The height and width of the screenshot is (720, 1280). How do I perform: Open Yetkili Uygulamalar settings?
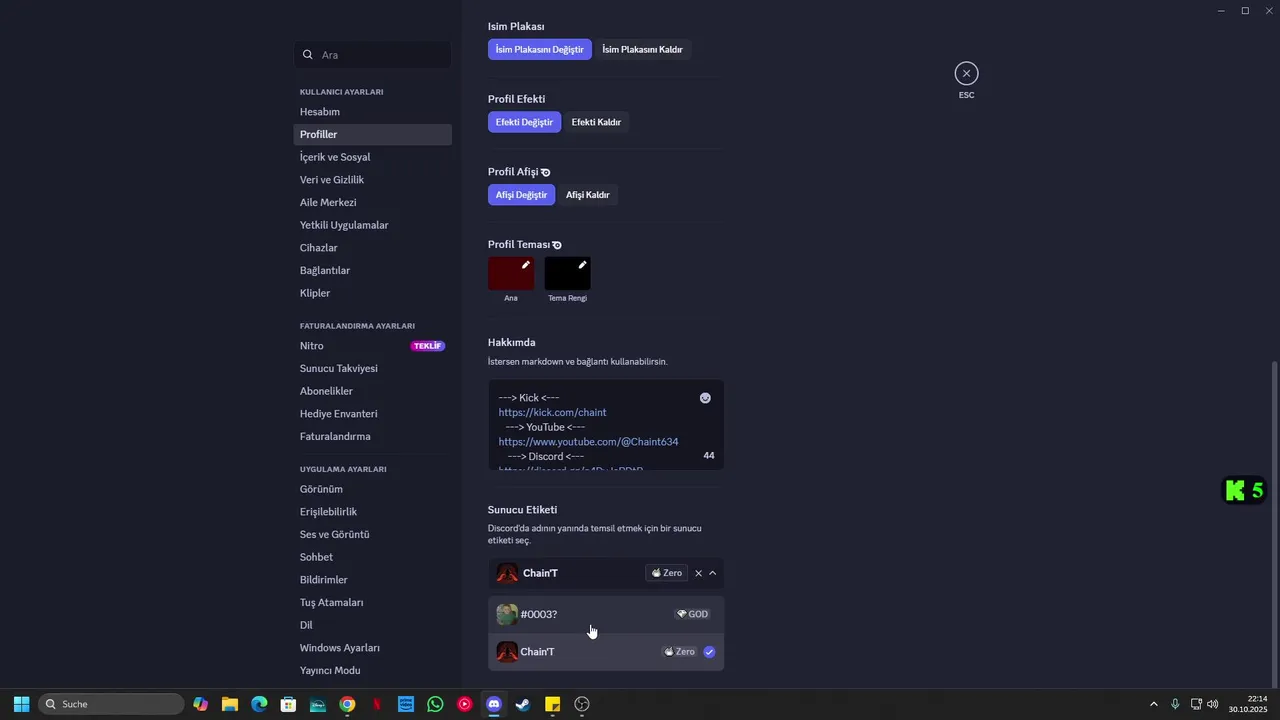[x=373, y=225]
